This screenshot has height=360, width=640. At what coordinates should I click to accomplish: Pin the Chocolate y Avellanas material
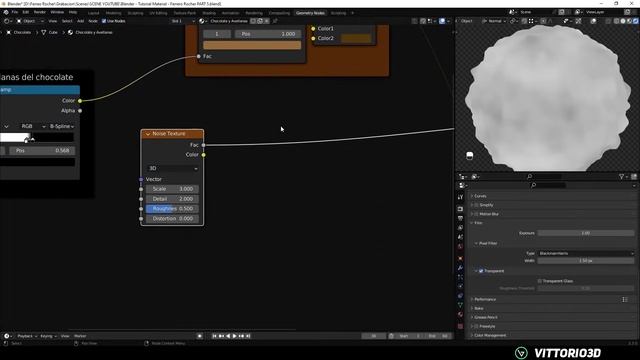[275, 21]
